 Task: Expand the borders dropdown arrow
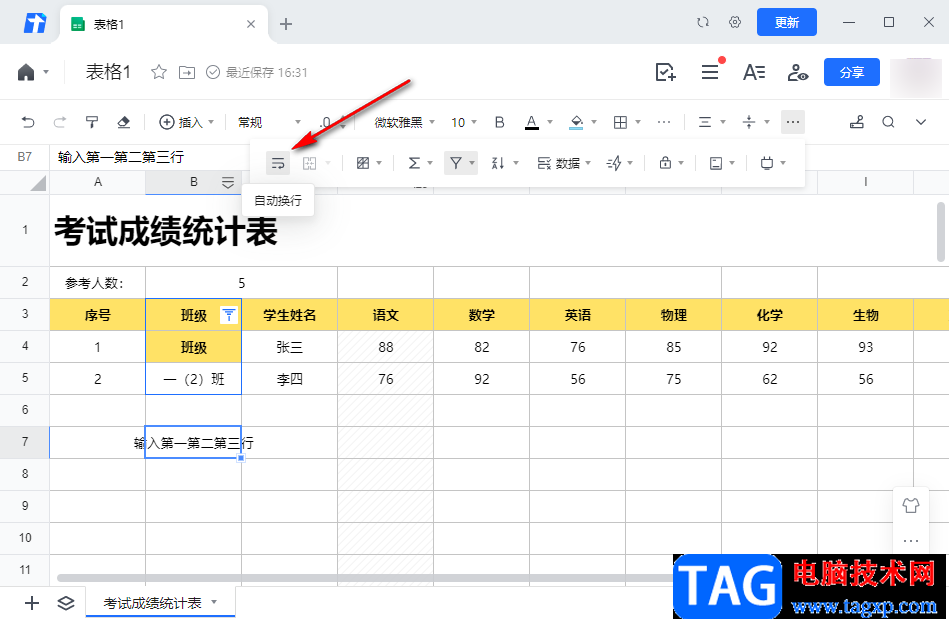tap(638, 122)
